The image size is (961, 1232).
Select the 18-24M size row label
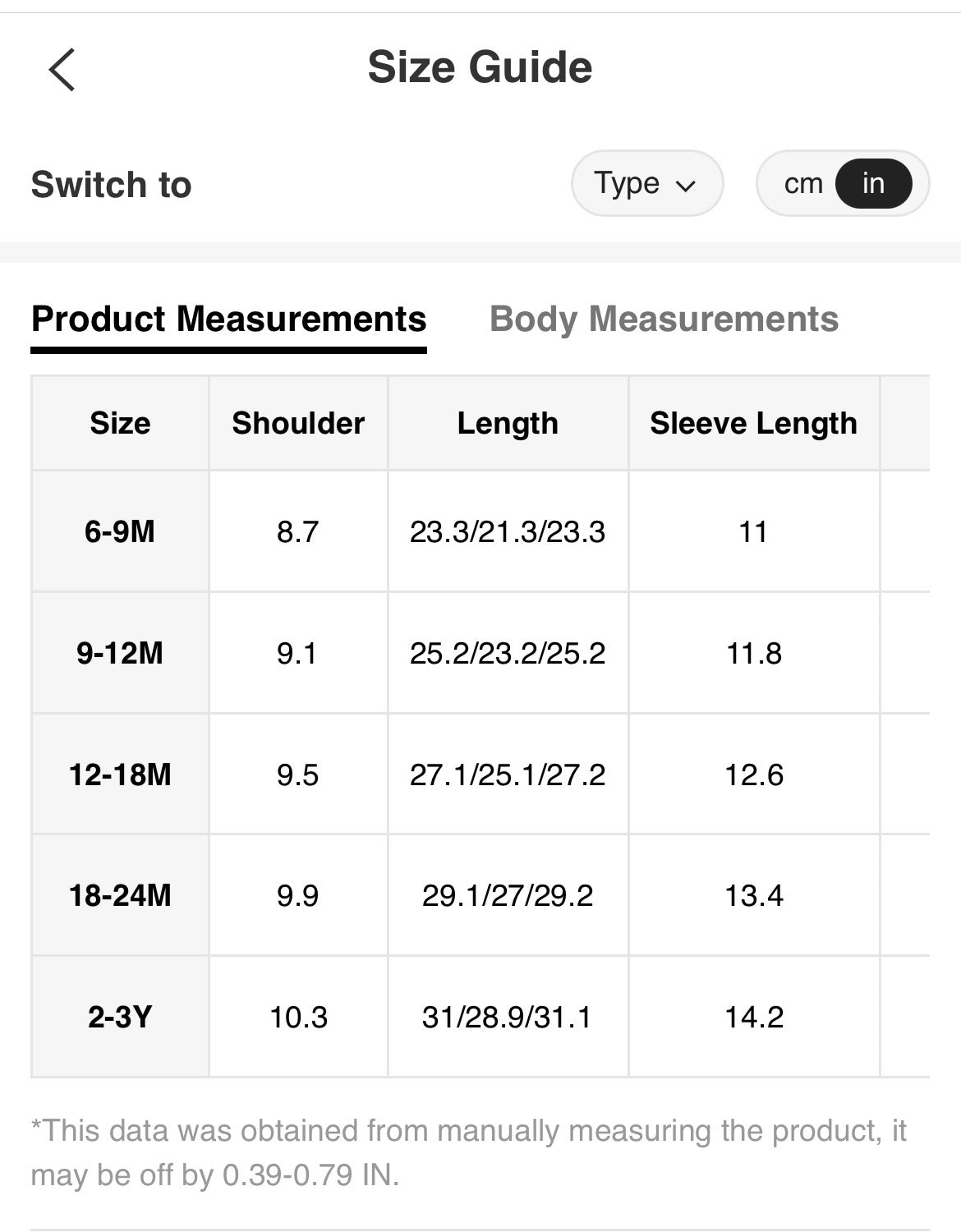click(120, 895)
